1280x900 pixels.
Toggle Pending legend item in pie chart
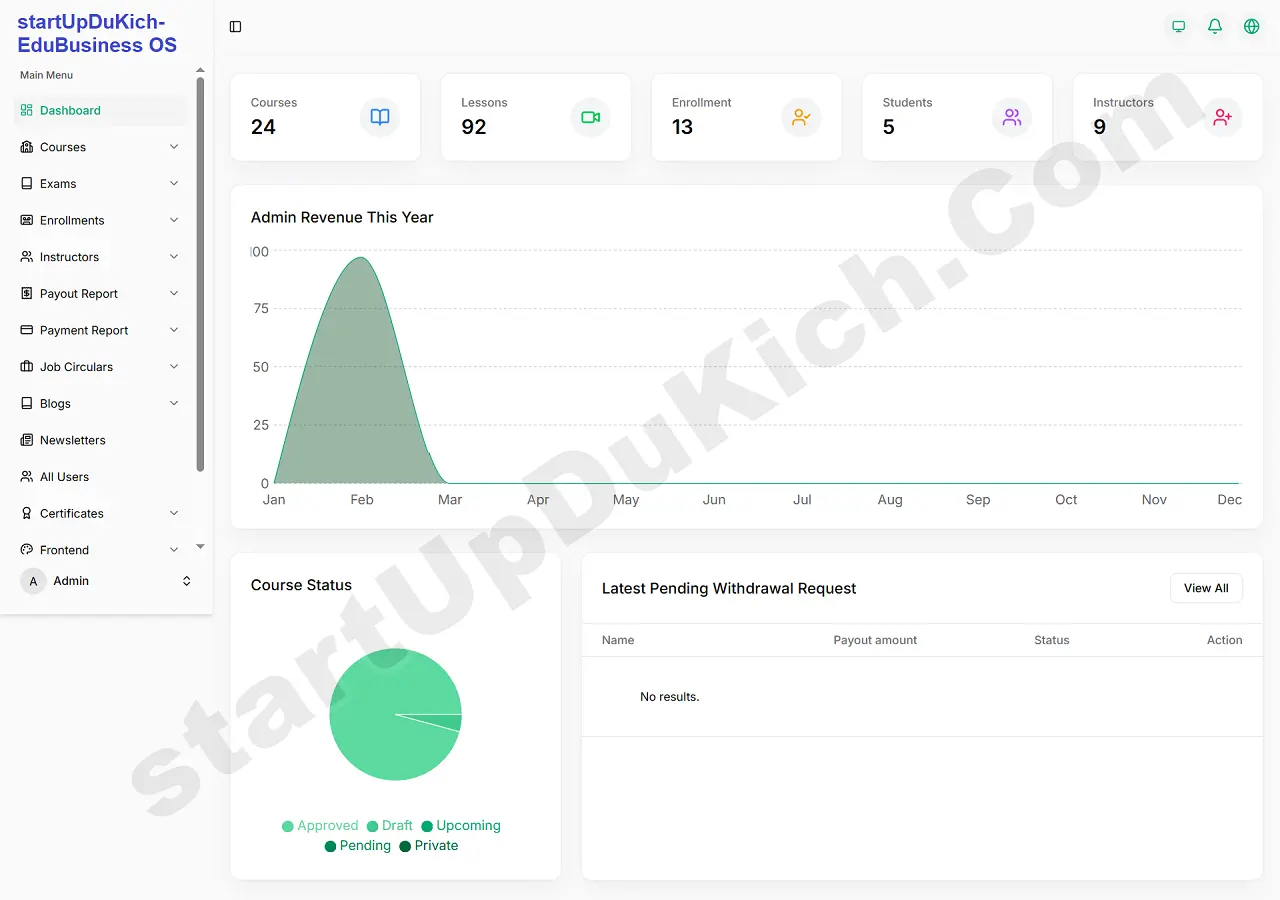point(358,846)
